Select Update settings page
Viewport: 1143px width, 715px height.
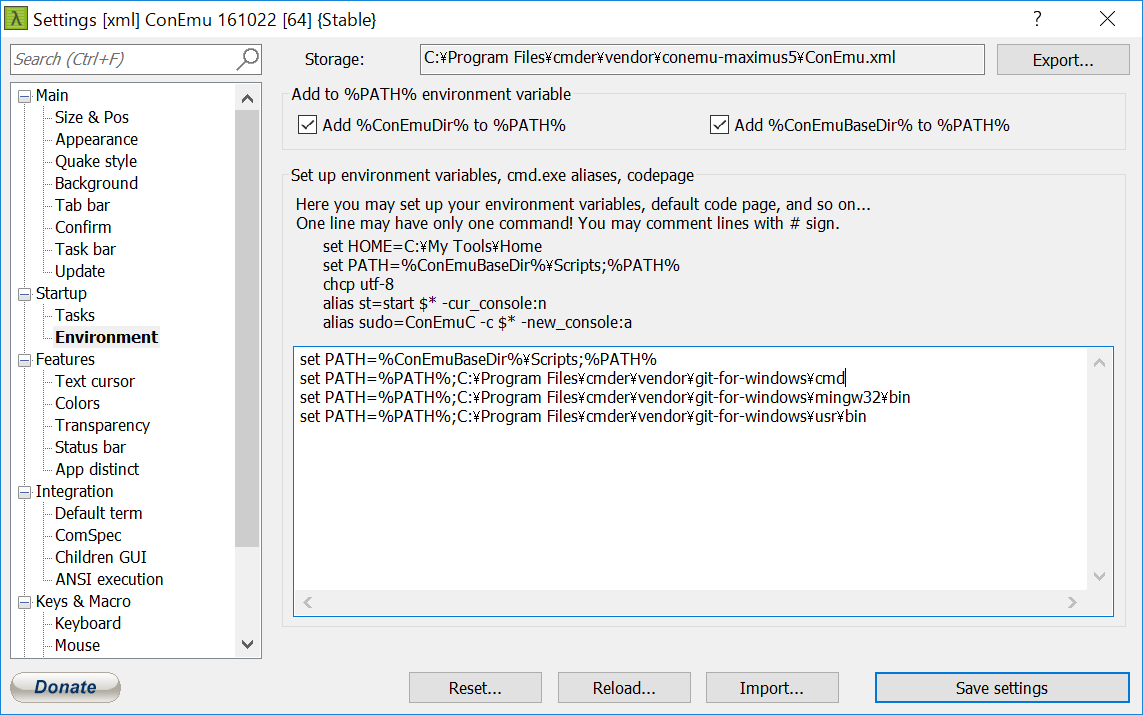[x=80, y=271]
